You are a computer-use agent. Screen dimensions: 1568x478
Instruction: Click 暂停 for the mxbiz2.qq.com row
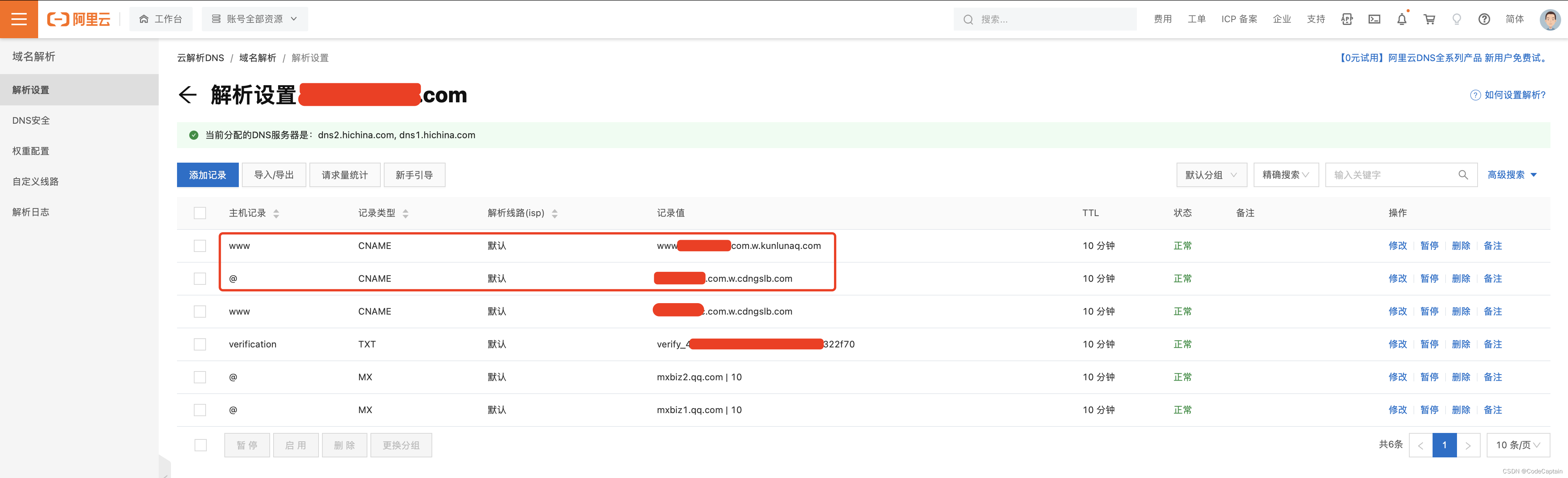pyautogui.click(x=1429, y=378)
